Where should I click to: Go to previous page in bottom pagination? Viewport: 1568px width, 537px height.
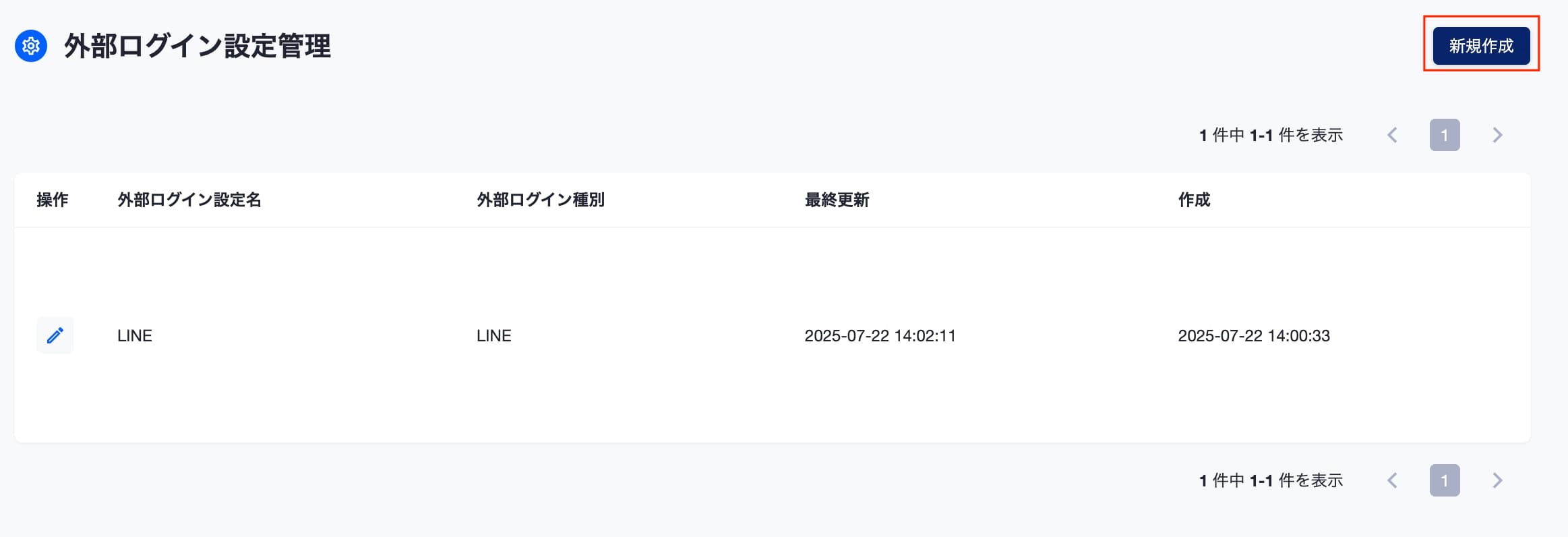[1392, 480]
